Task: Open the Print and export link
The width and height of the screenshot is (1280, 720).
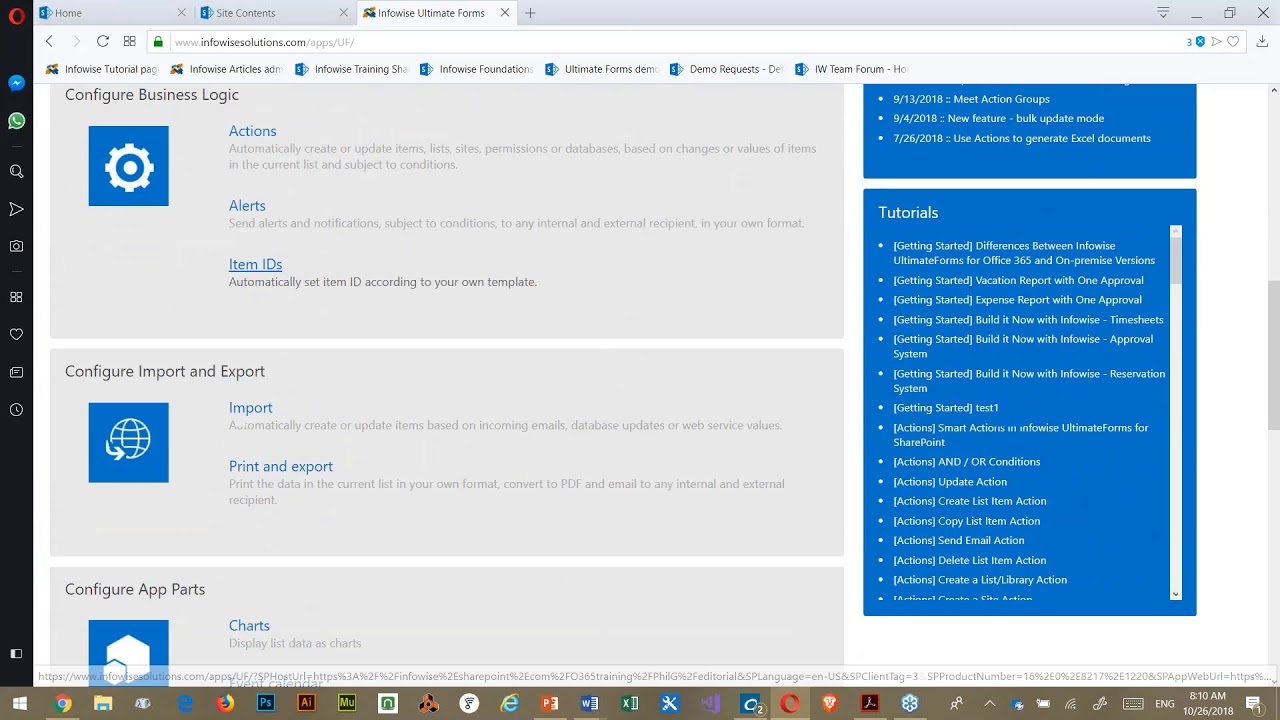Action: pos(281,466)
